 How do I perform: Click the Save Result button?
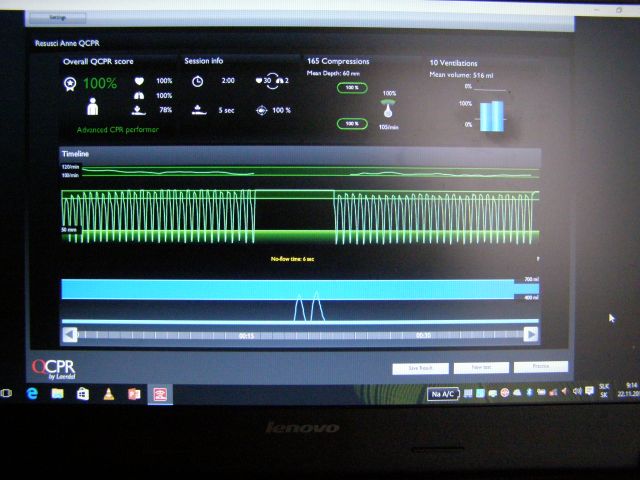click(x=420, y=367)
